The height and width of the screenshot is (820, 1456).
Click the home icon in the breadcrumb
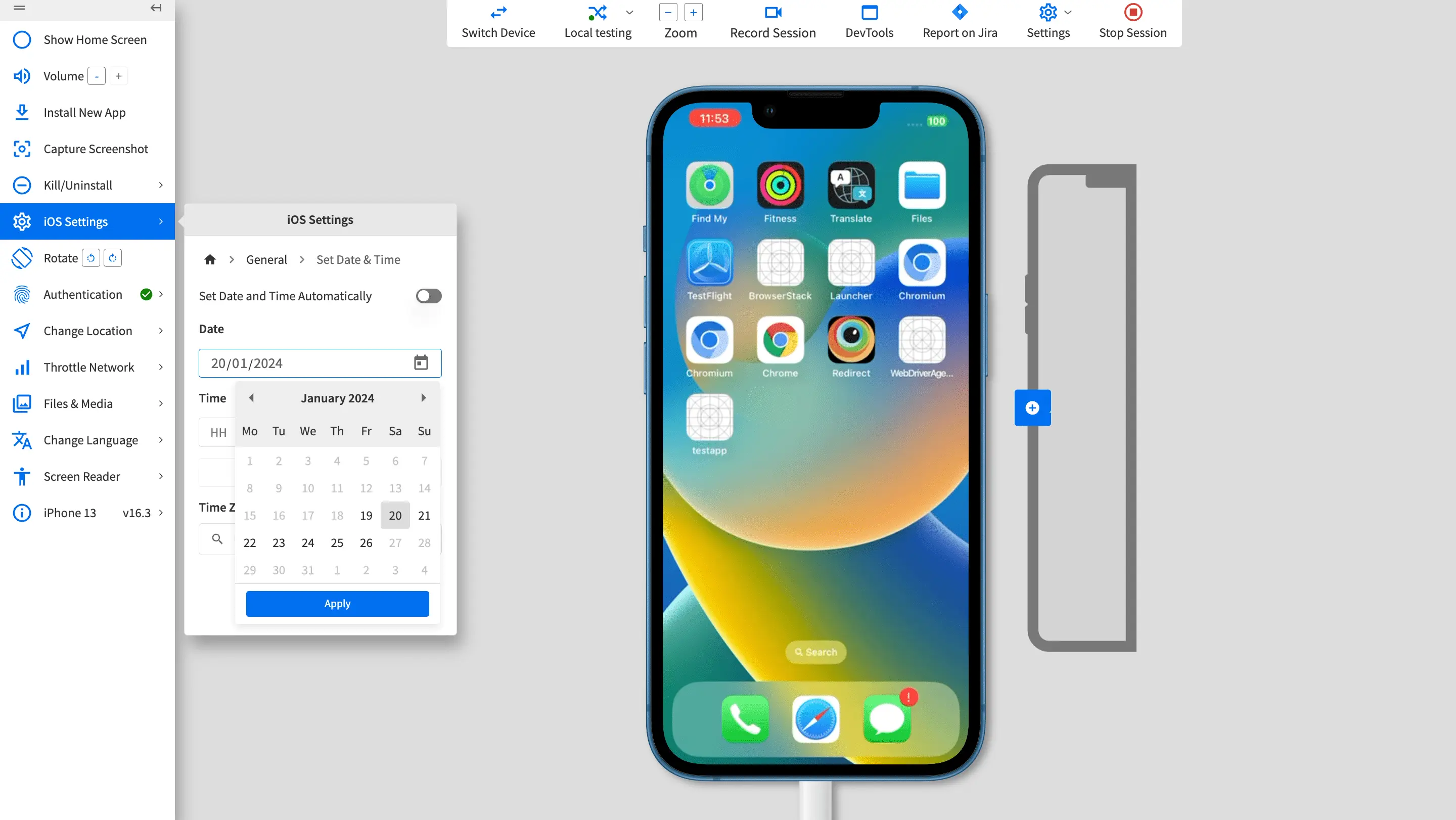click(210, 259)
